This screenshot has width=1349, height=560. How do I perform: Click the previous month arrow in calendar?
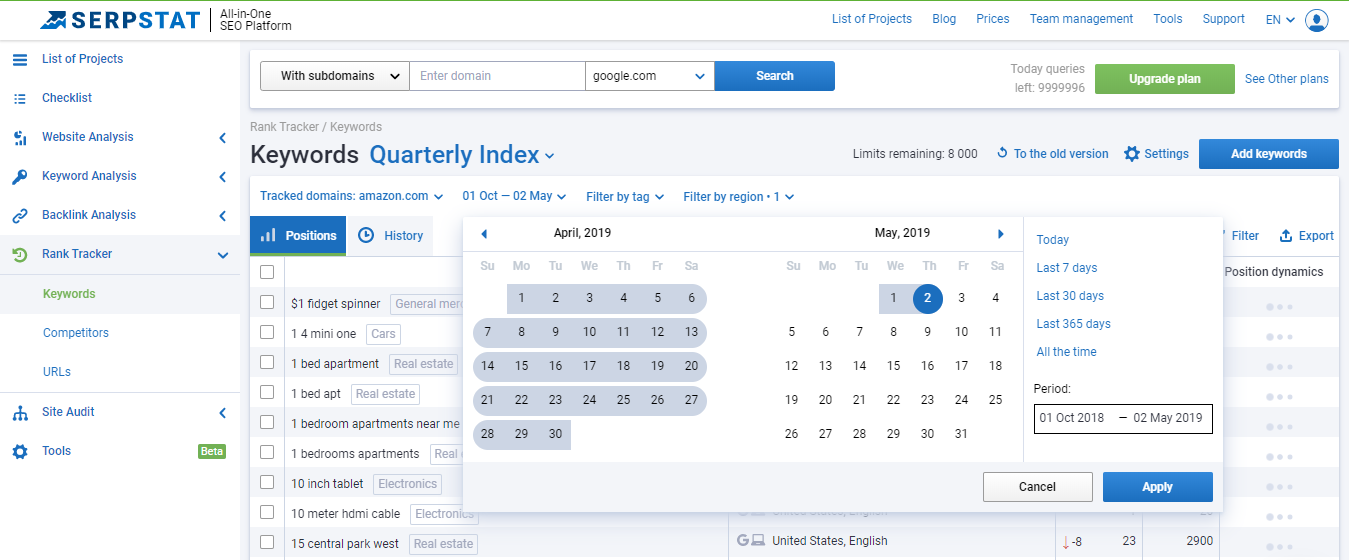click(484, 234)
